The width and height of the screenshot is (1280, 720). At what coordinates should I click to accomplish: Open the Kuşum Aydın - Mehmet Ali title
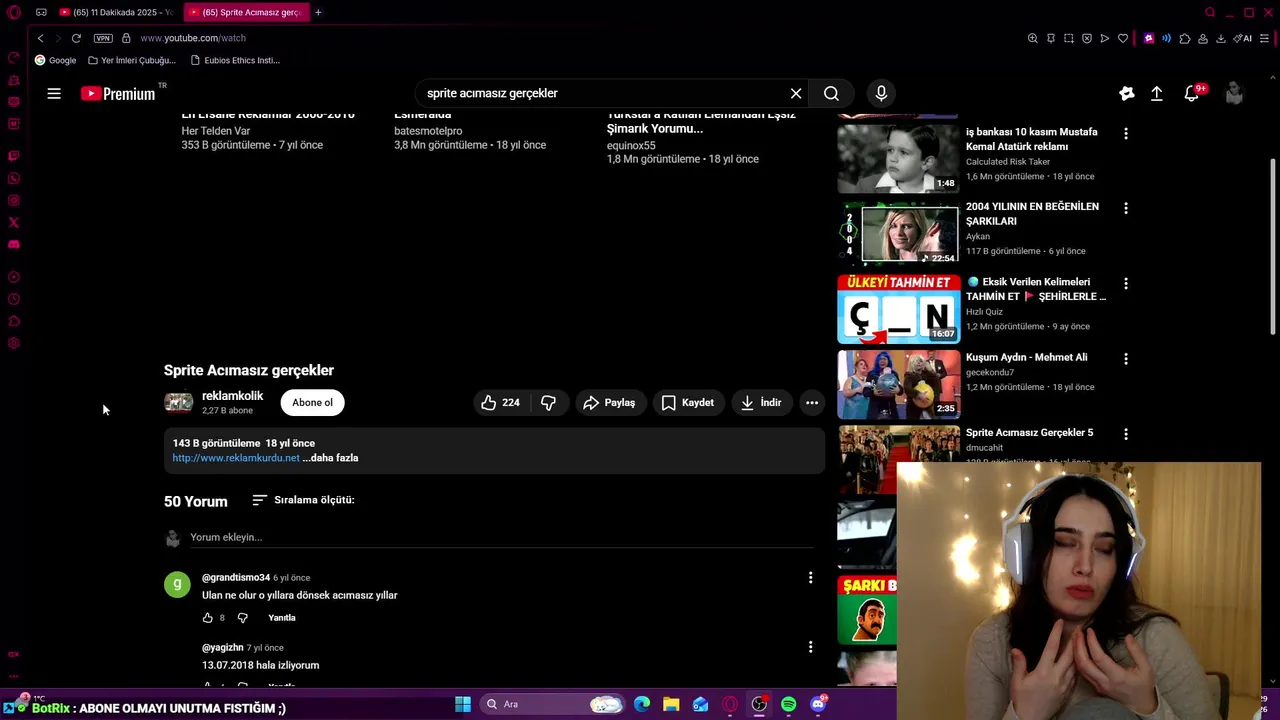(x=1026, y=357)
